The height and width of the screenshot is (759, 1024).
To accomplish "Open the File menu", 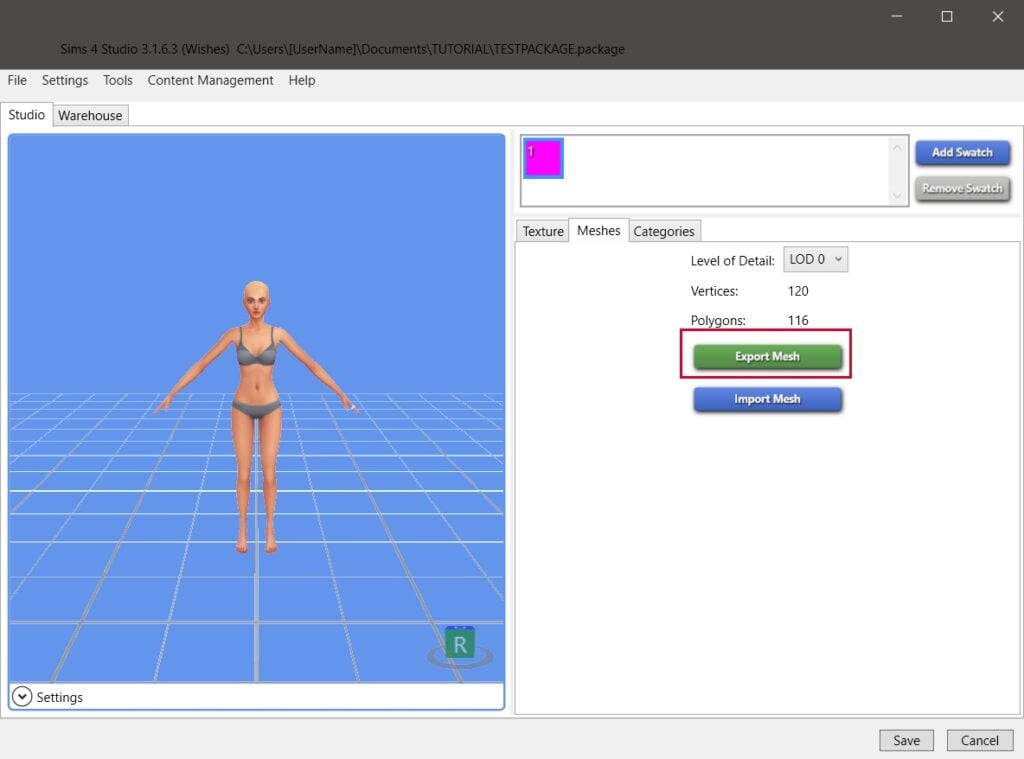I will point(17,80).
